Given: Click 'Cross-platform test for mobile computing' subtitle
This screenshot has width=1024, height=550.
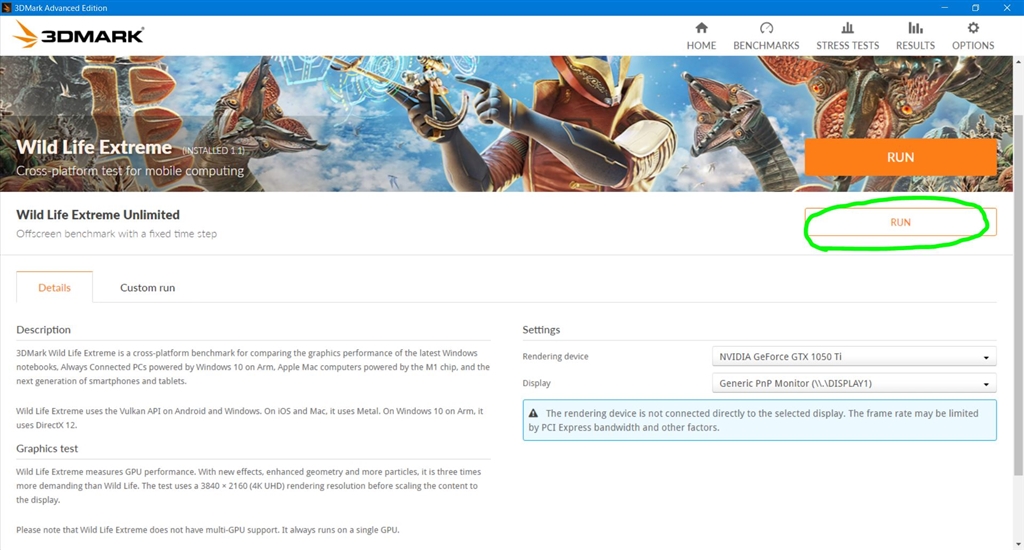Looking at the screenshot, I should pos(130,171).
